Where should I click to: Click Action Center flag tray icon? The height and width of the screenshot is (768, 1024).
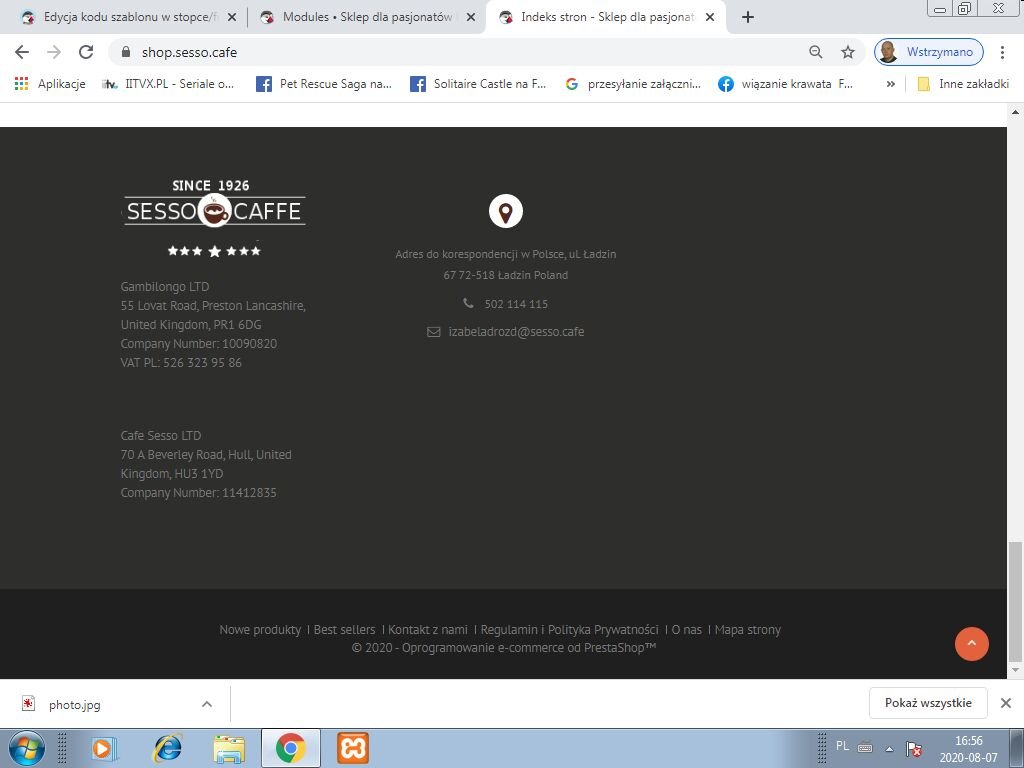click(914, 748)
